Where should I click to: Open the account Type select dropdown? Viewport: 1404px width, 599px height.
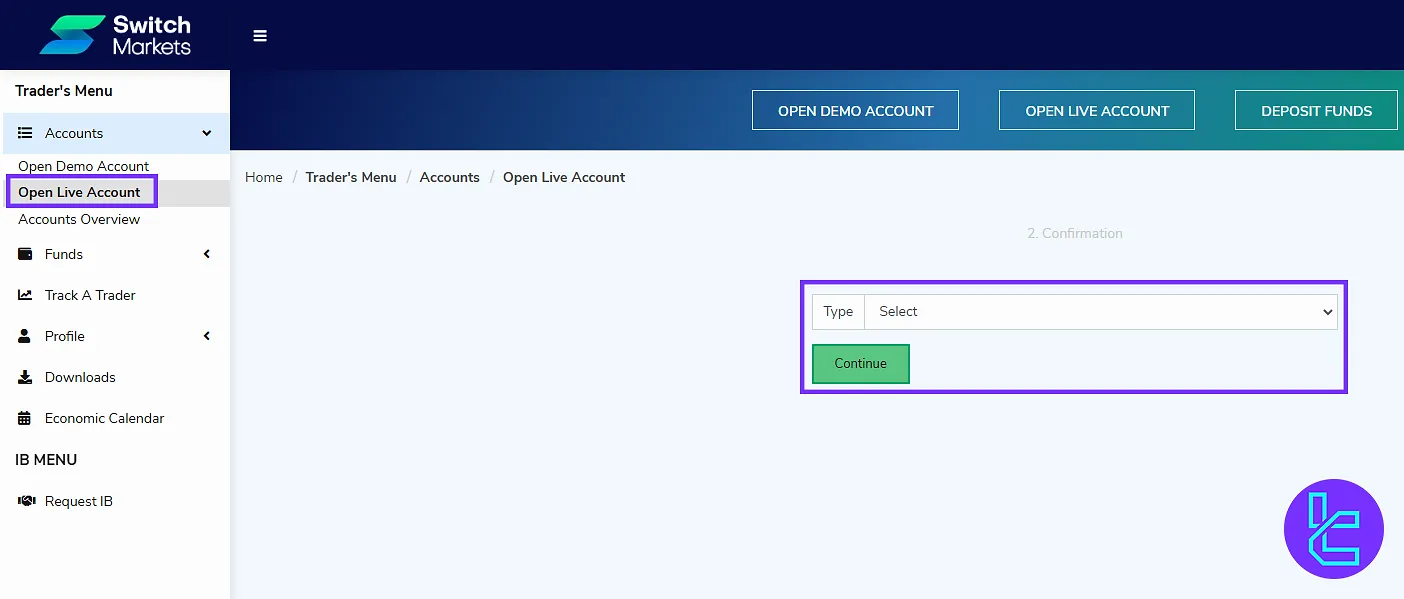coord(1100,312)
